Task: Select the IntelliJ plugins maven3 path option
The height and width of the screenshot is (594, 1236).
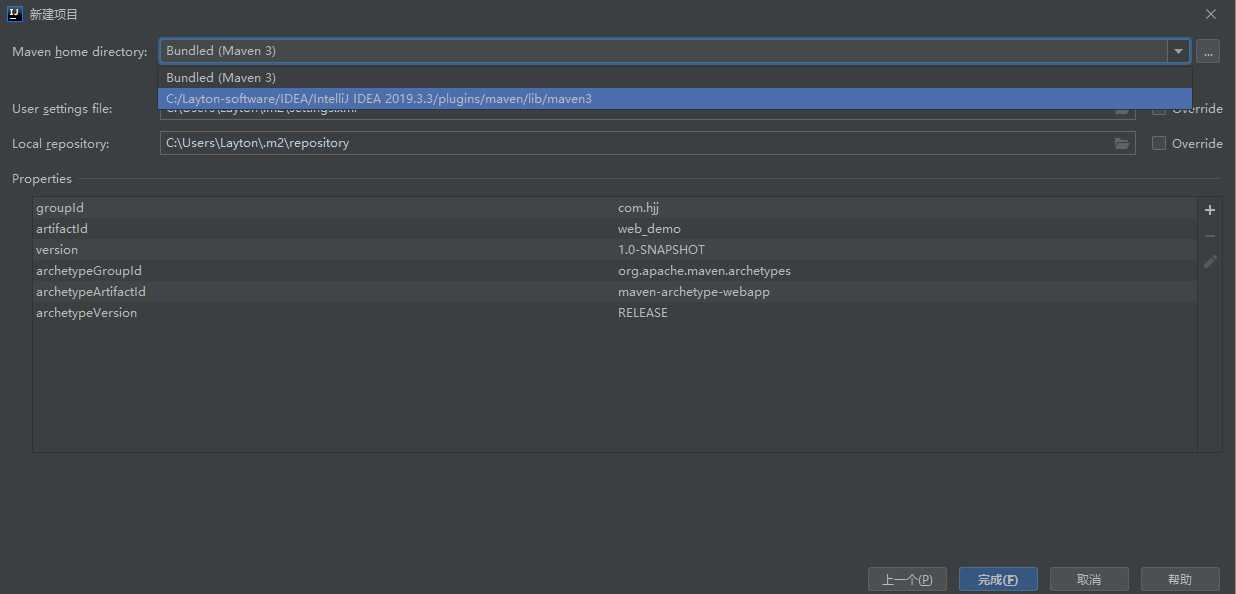Action: [x=675, y=98]
